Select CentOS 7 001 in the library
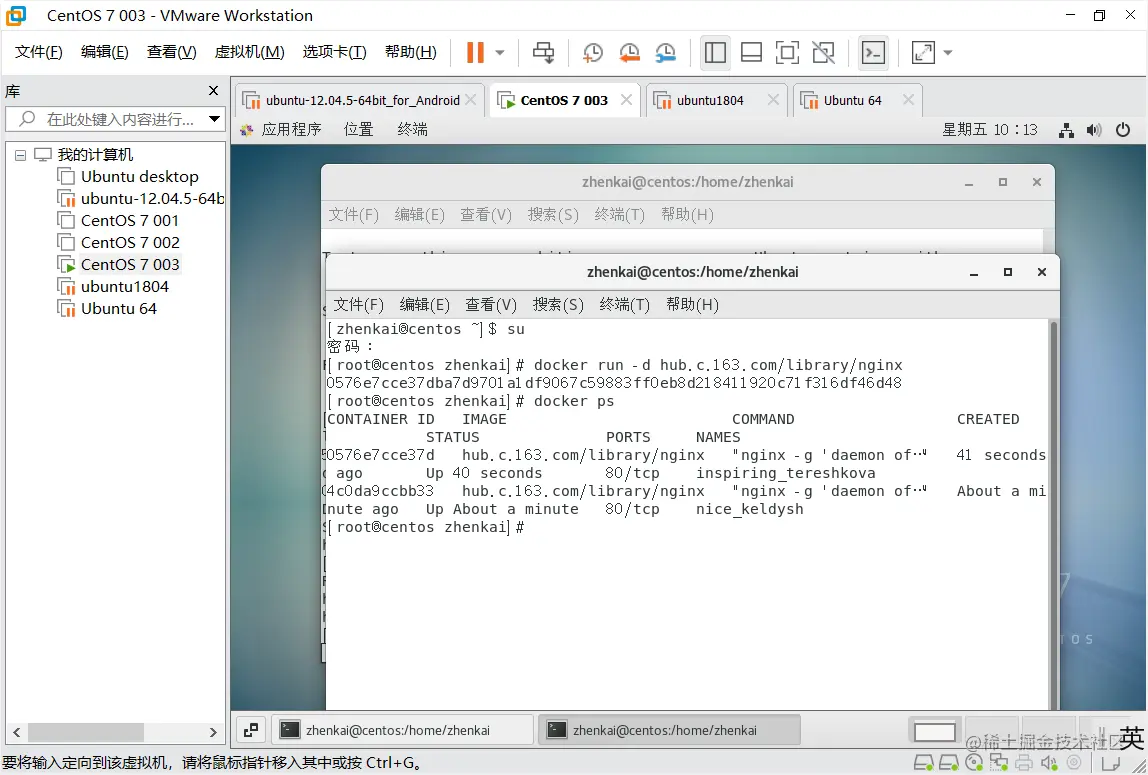Image resolution: width=1148 pixels, height=775 pixels. (x=130, y=220)
